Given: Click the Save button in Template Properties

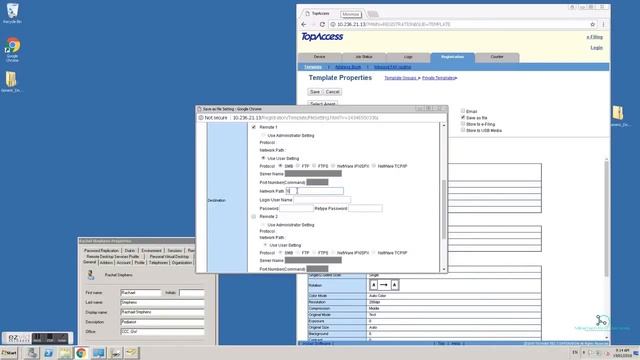Looking at the screenshot, I should [315, 92].
